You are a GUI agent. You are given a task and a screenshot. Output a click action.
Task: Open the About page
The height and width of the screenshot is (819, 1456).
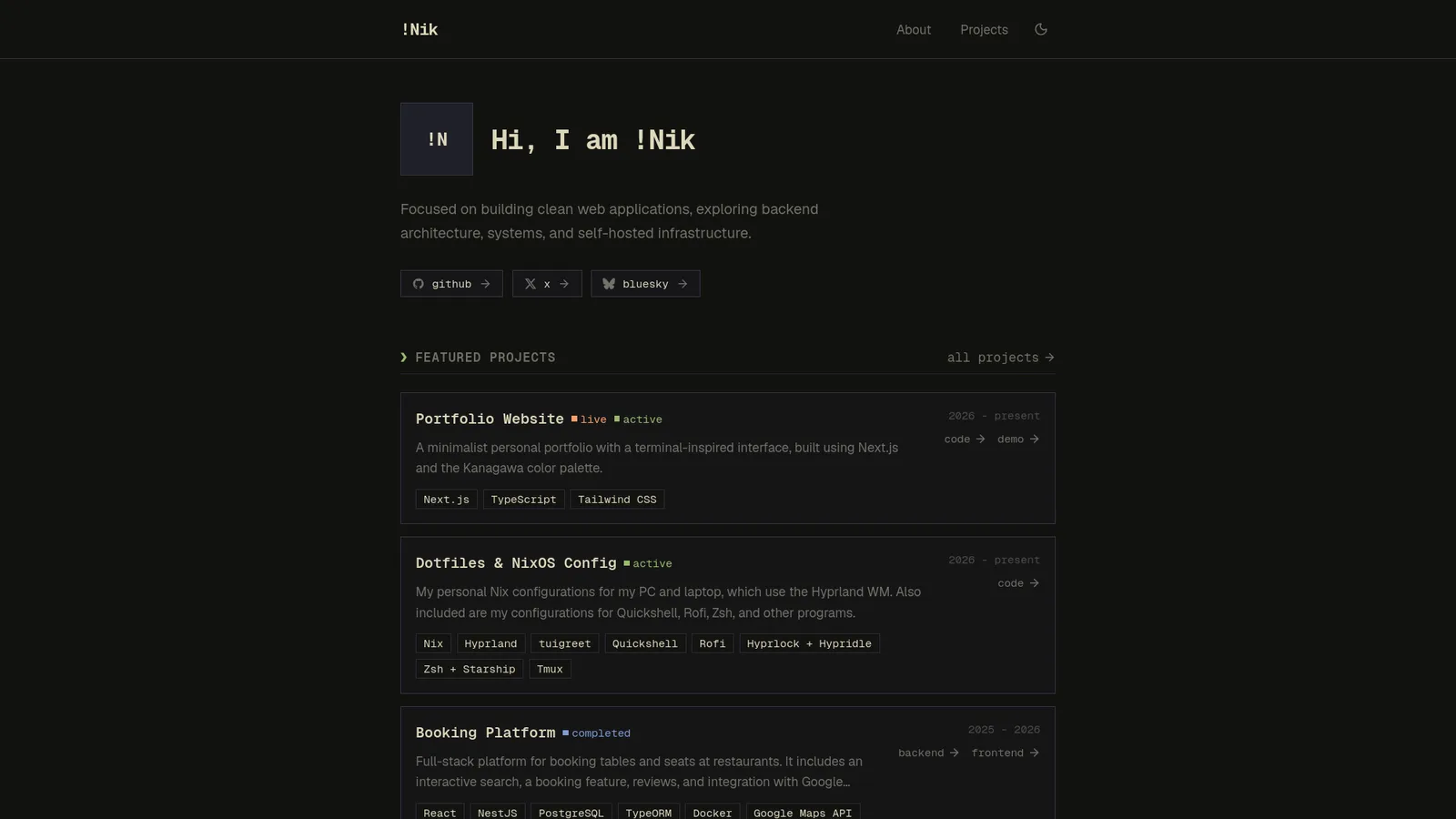click(x=914, y=30)
